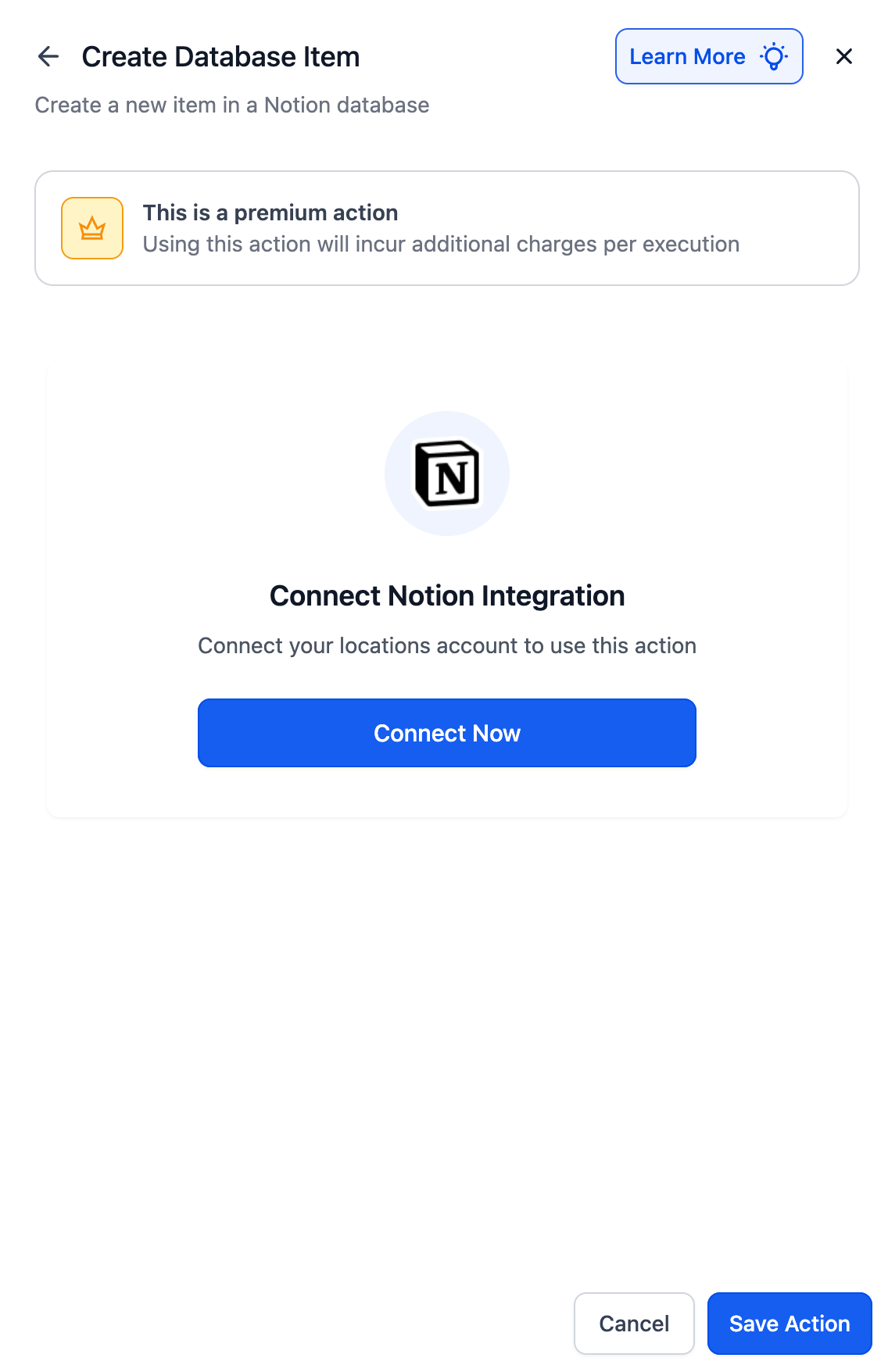This screenshot has height=1372, width=888.
Task: Click 'This is a premium action' heading
Action: 270,213
